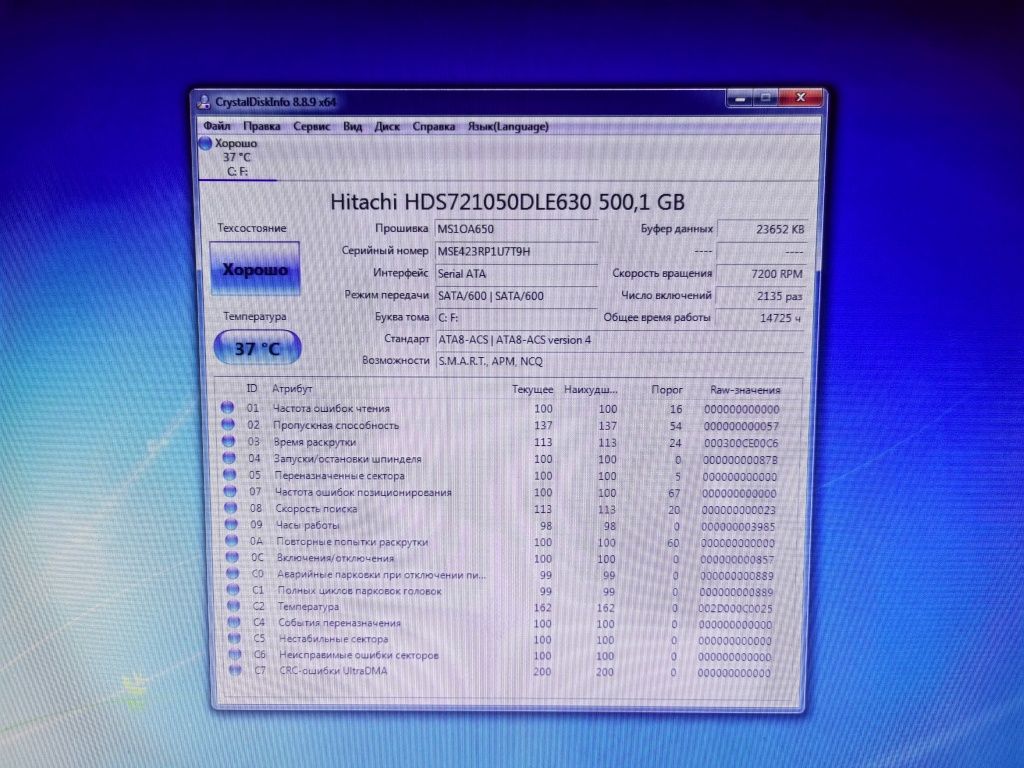Viewport: 1024px width, 768px height.
Task: Click status icon for attribute C1
Action: (x=234, y=590)
